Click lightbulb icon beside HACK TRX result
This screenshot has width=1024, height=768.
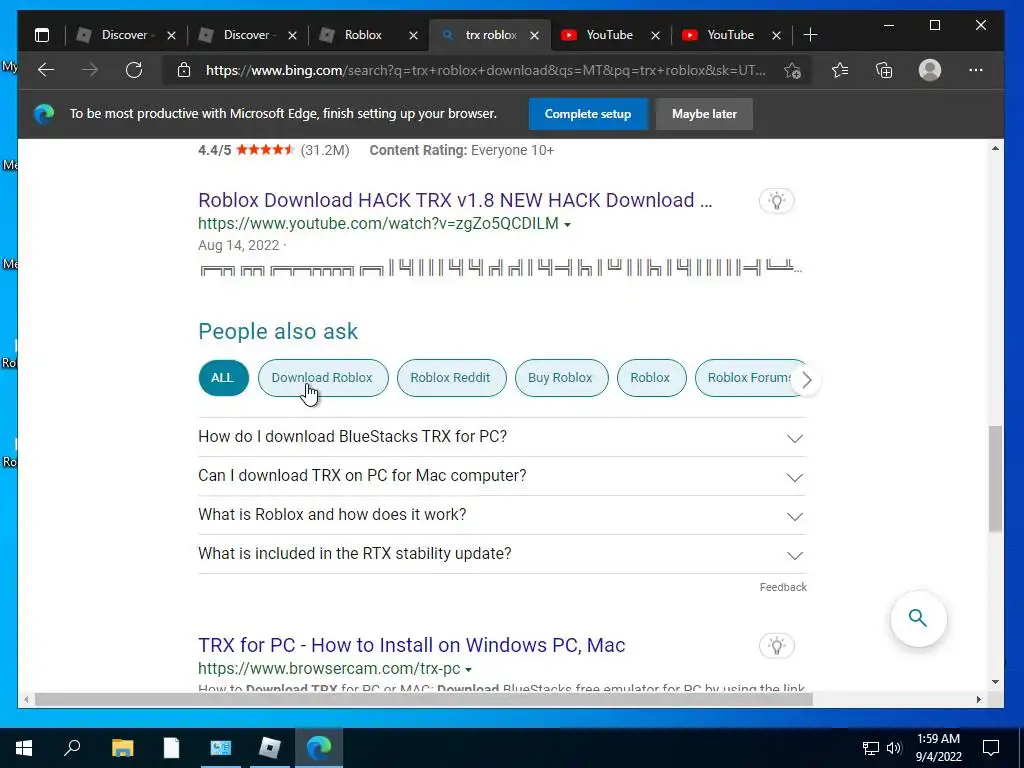(776, 200)
